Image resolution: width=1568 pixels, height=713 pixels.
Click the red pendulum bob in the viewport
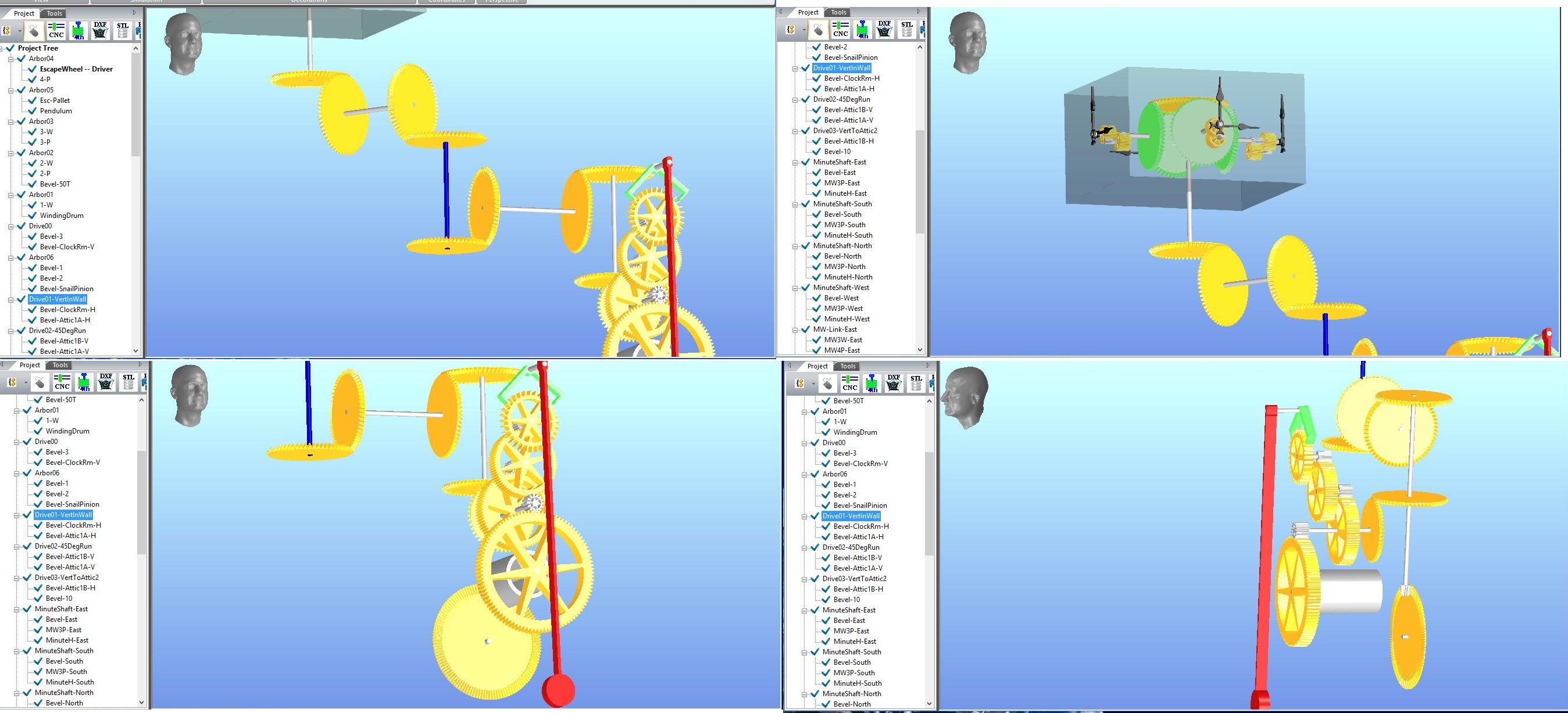point(558,690)
